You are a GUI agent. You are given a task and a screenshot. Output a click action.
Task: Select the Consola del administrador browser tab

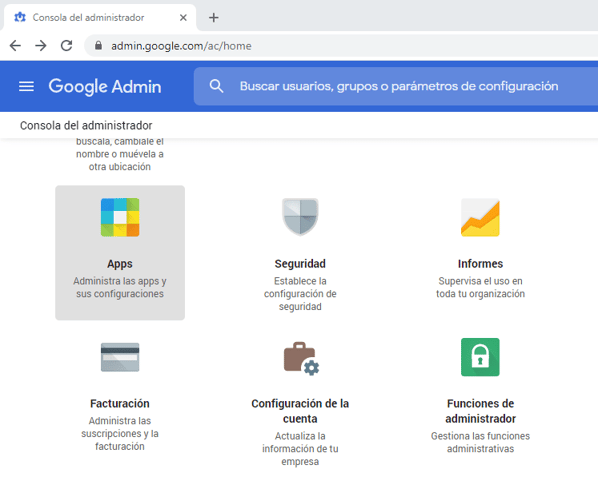(x=100, y=18)
